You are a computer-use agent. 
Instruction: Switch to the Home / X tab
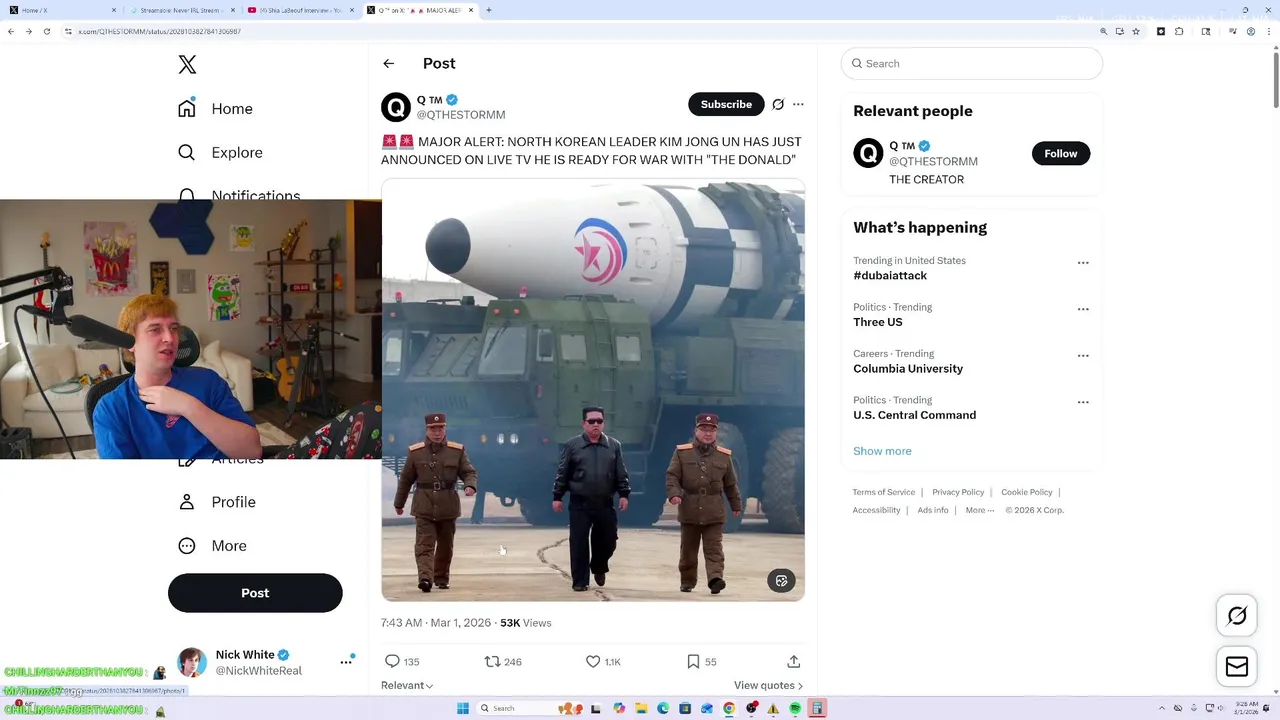pos(60,10)
